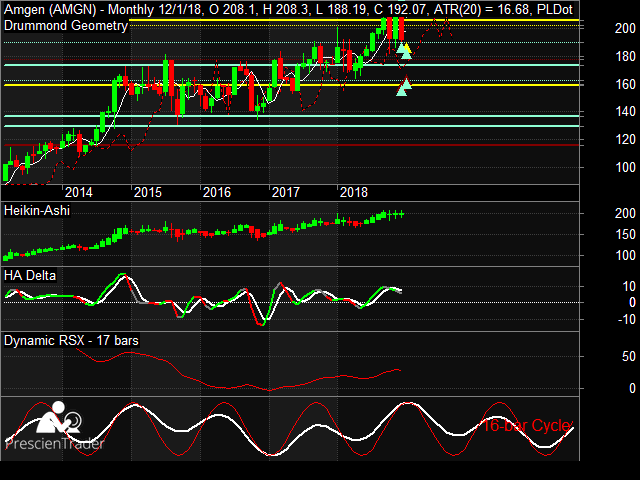Click the 2015 year label on time axis
640x480 pixels.
pos(148,192)
